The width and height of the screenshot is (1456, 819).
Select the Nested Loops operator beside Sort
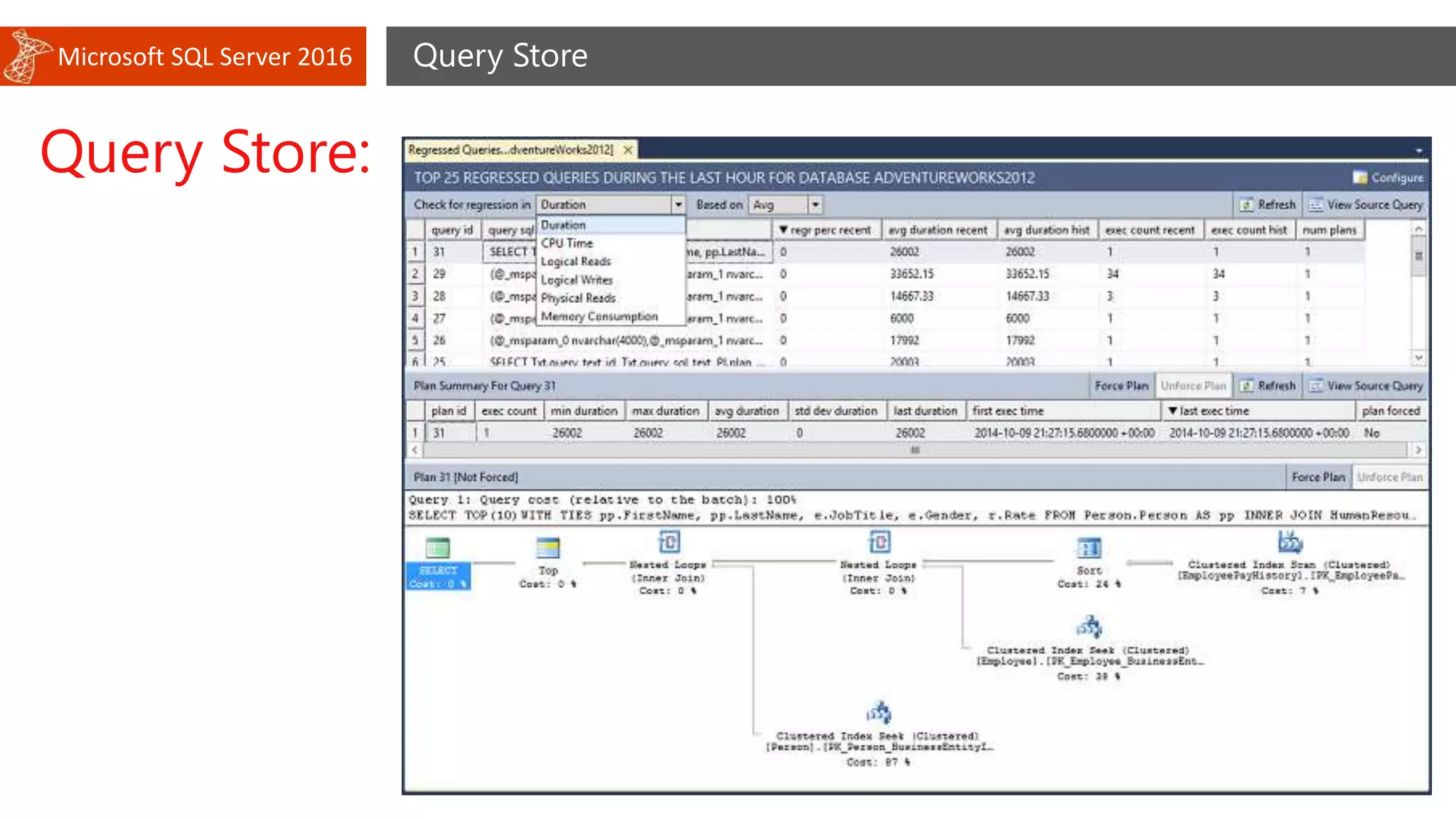tap(879, 542)
